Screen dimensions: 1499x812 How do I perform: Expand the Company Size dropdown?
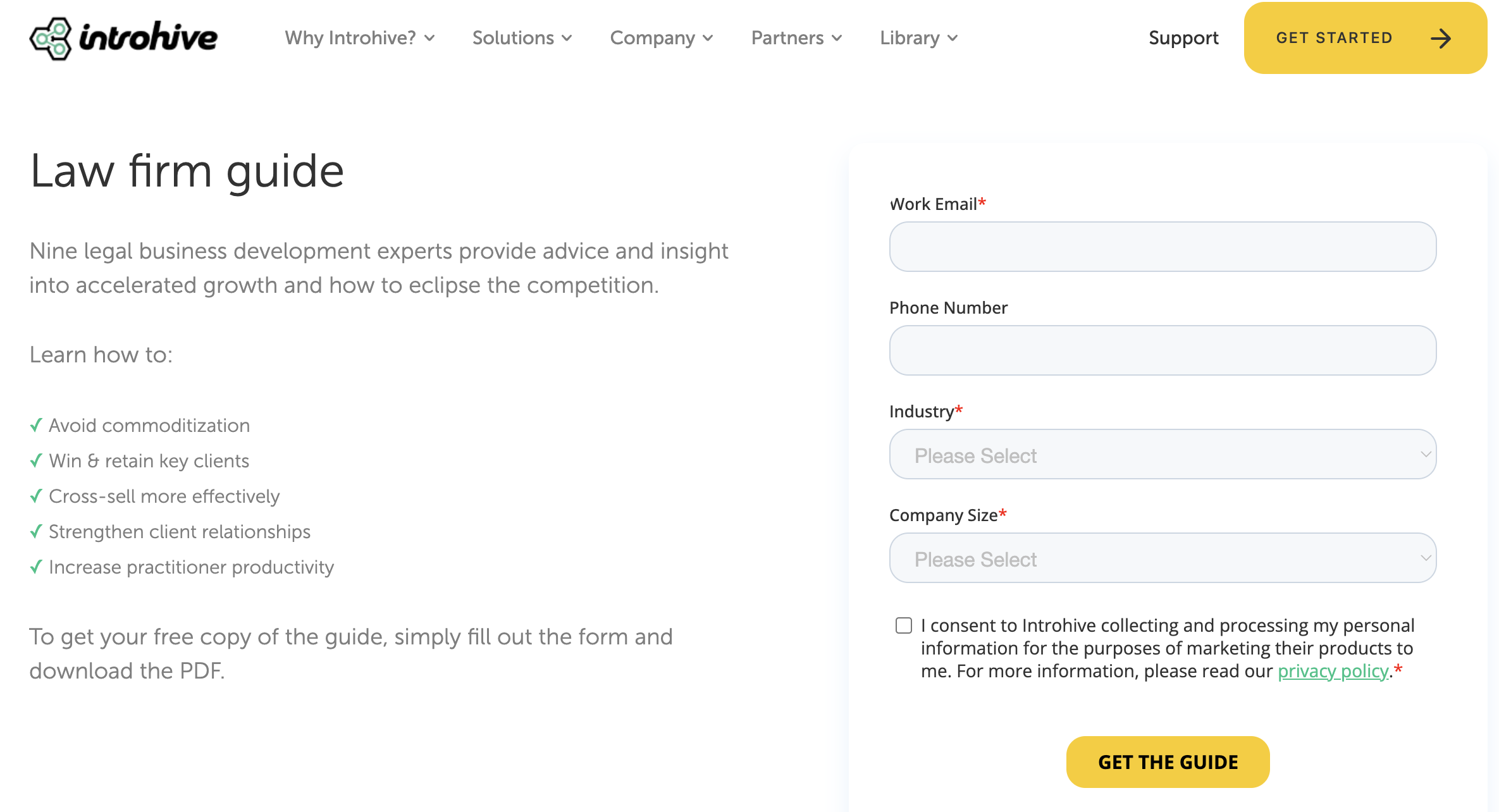coord(1163,558)
